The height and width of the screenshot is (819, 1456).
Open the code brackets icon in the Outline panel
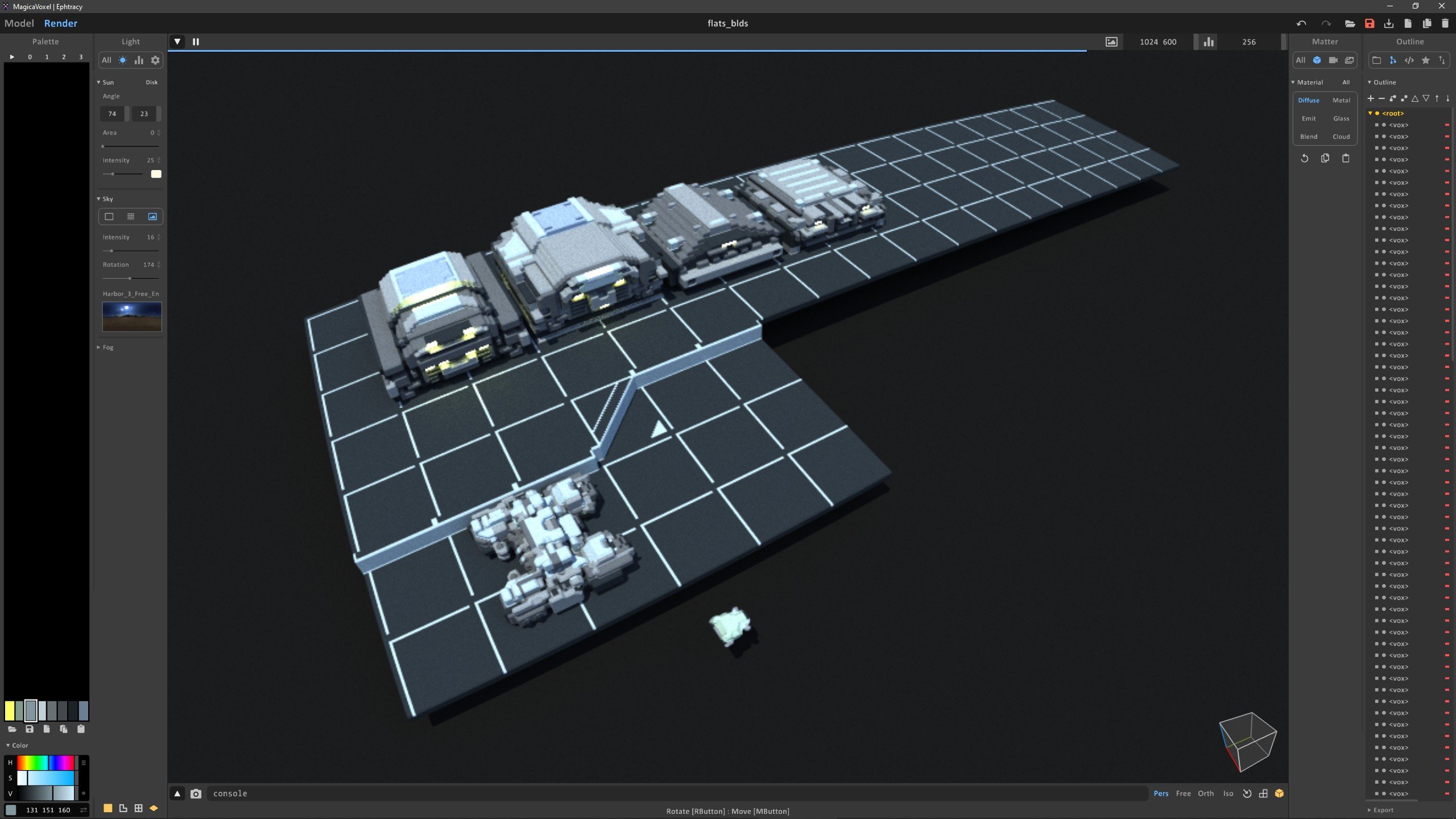pos(1409,60)
